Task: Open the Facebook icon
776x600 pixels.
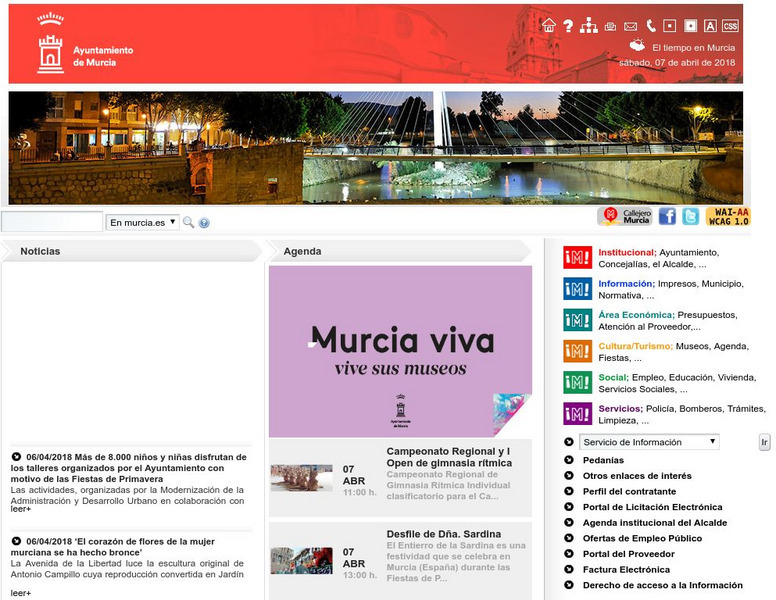Action: tap(667, 216)
